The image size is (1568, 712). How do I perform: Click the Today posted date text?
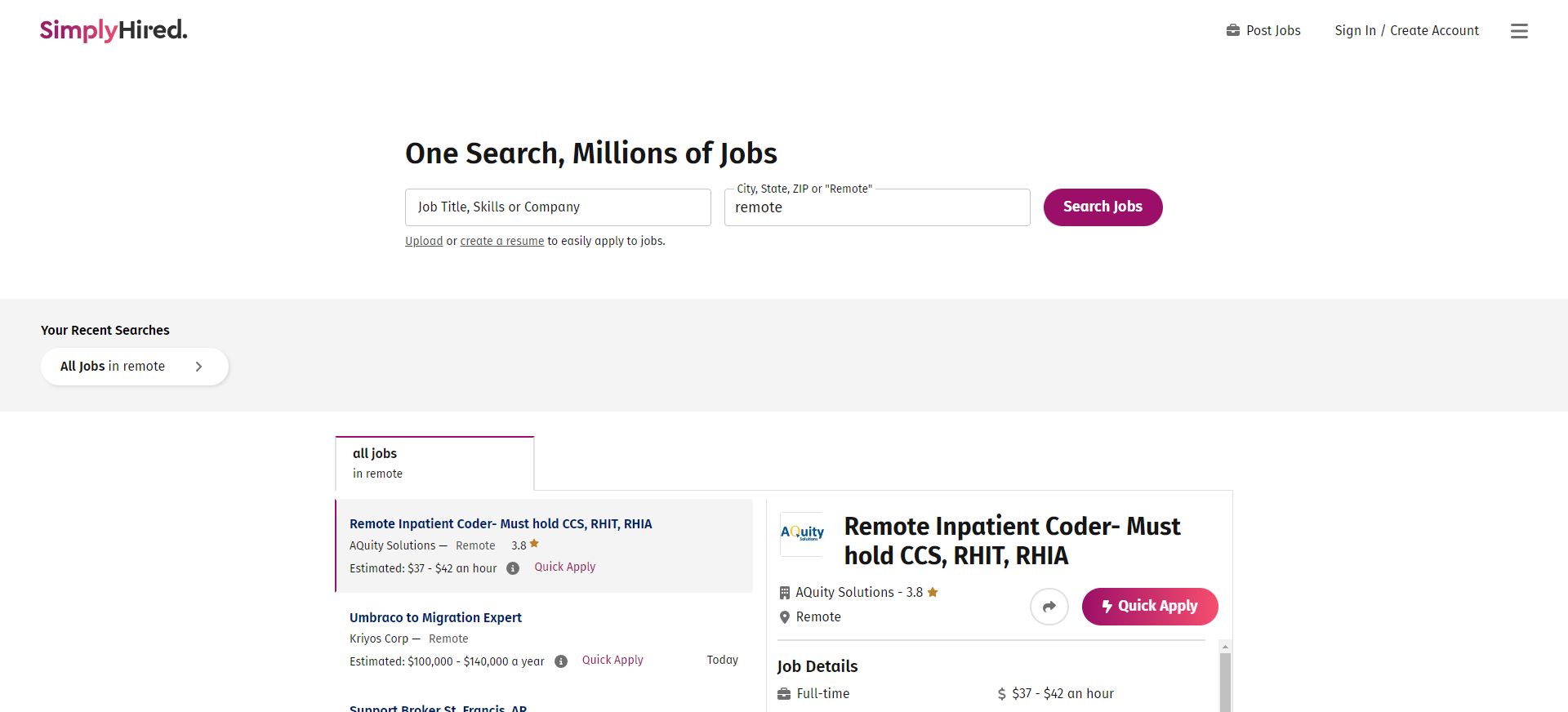723,660
